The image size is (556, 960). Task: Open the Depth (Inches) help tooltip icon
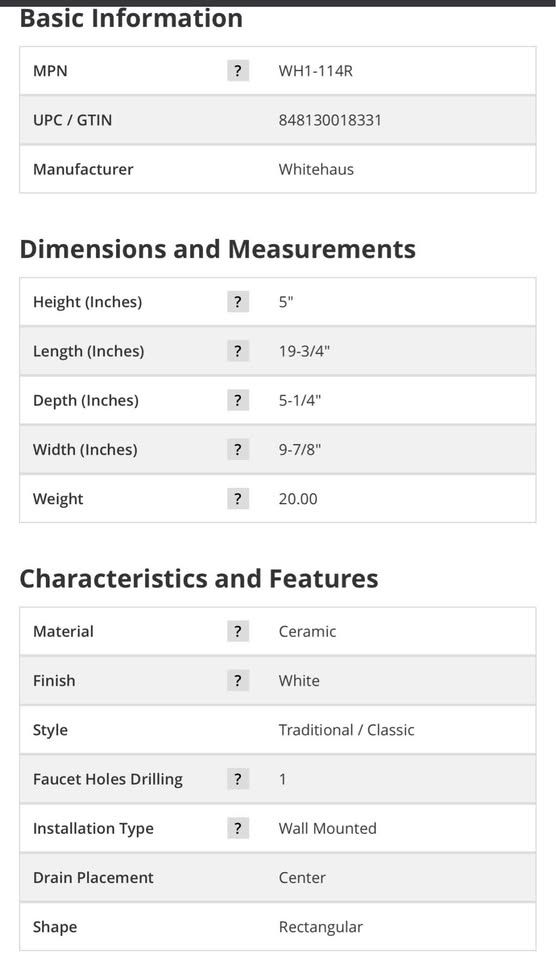coord(238,400)
